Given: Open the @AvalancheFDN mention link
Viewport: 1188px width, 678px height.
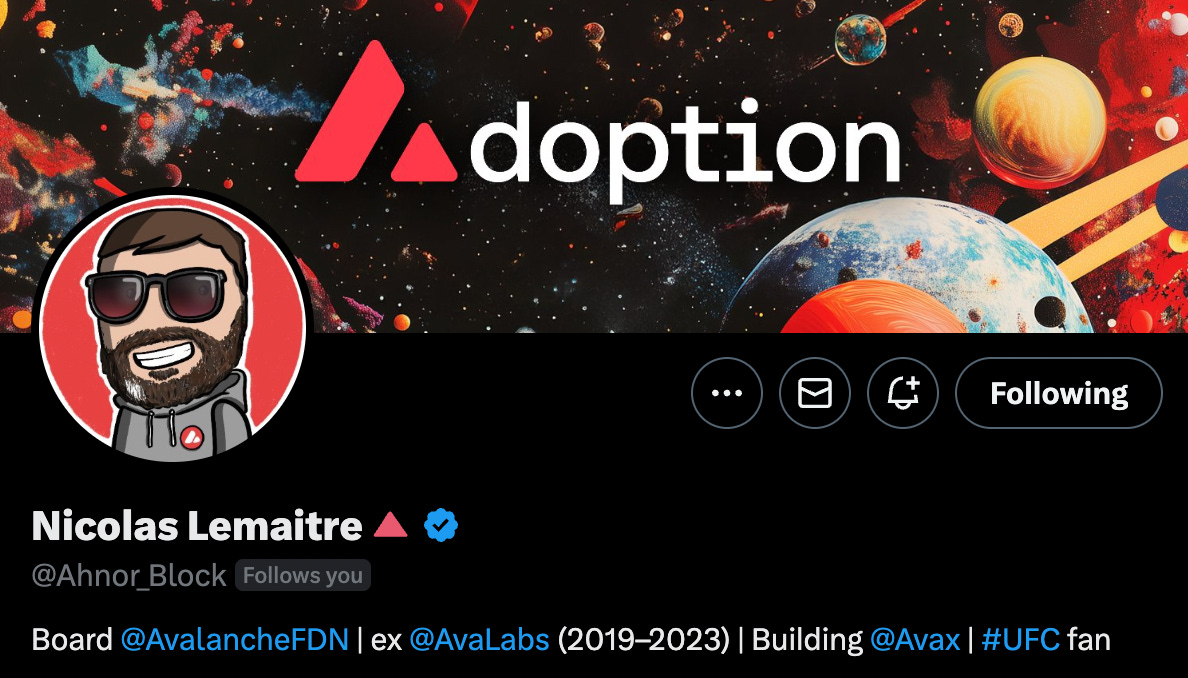Looking at the screenshot, I should point(235,640).
